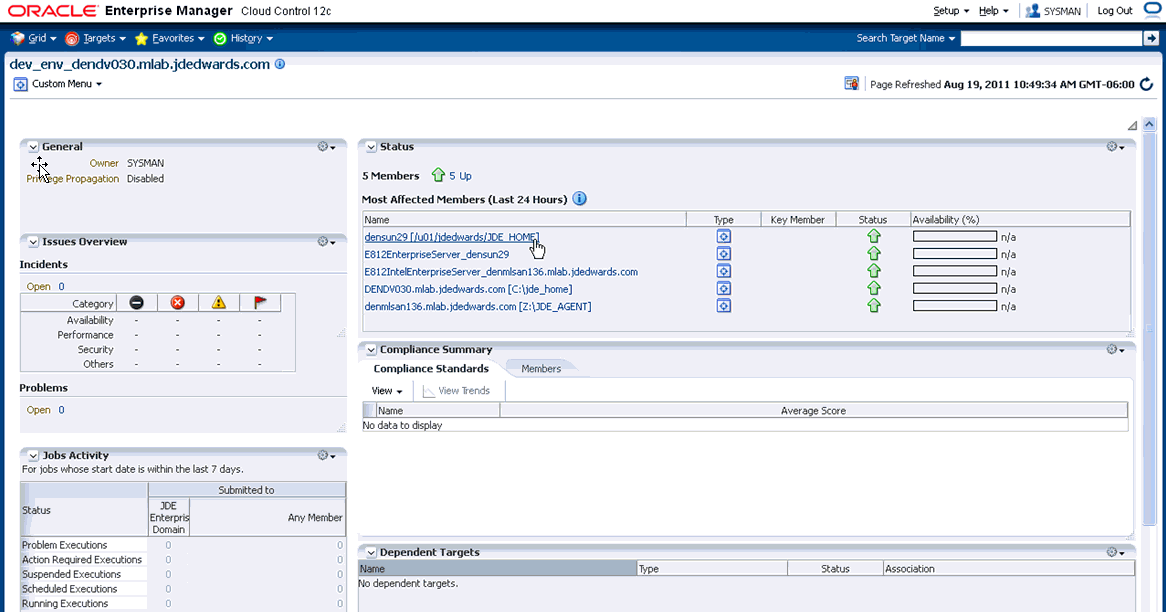Open DENDV030 C:\jde_home member link
The width and height of the screenshot is (1166, 612).
click(x=468, y=289)
